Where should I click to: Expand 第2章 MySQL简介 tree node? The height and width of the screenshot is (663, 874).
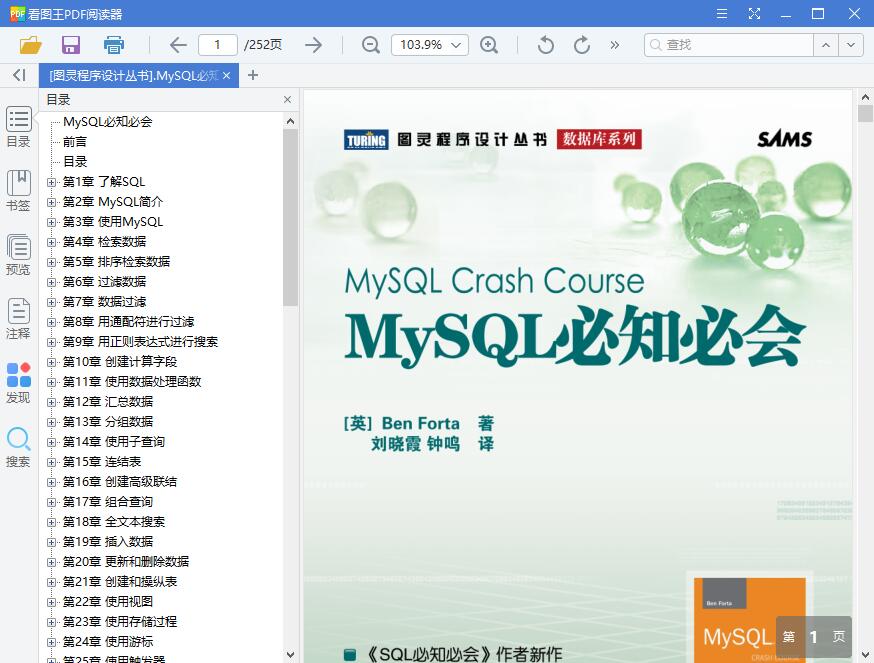51,202
